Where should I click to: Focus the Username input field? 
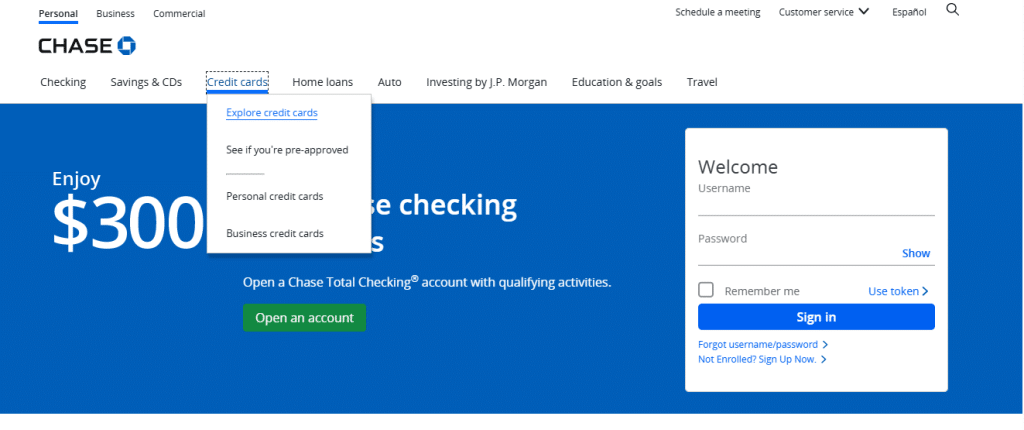click(816, 204)
